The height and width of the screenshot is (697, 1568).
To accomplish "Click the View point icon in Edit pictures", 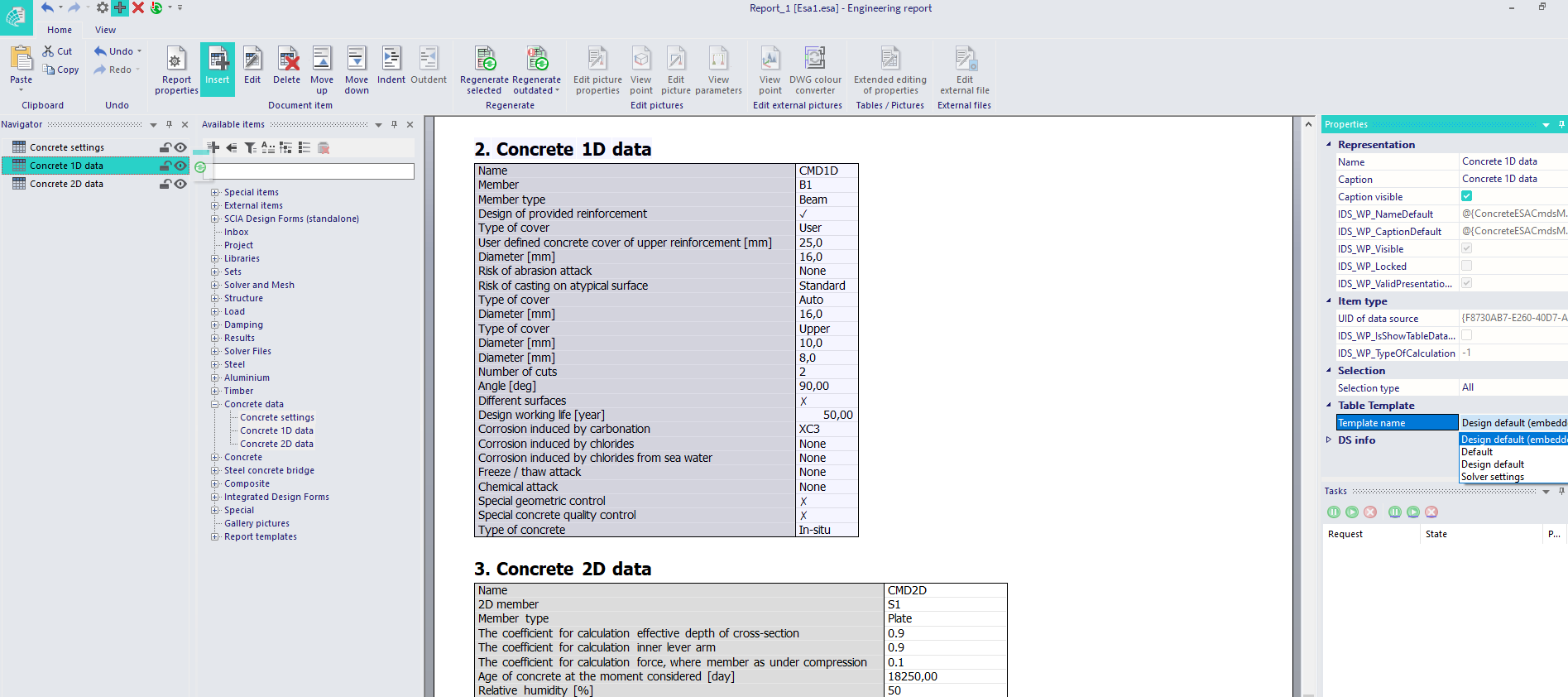I will tap(641, 60).
